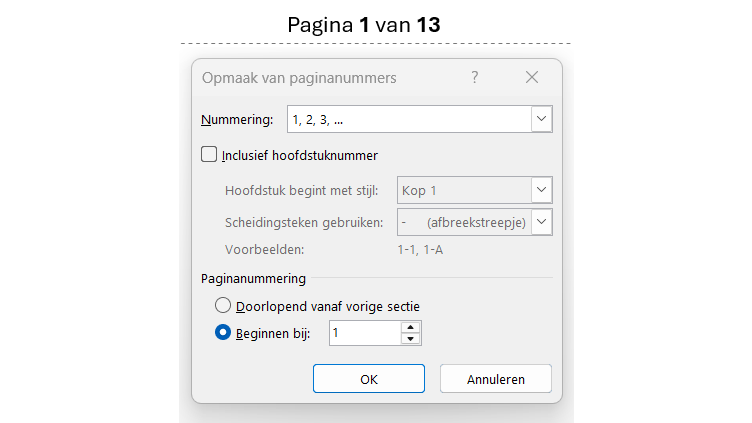Screen dimensions: 752x423
Task: Click the Pagina 1 van 13 footer text
Action: click(364, 24)
